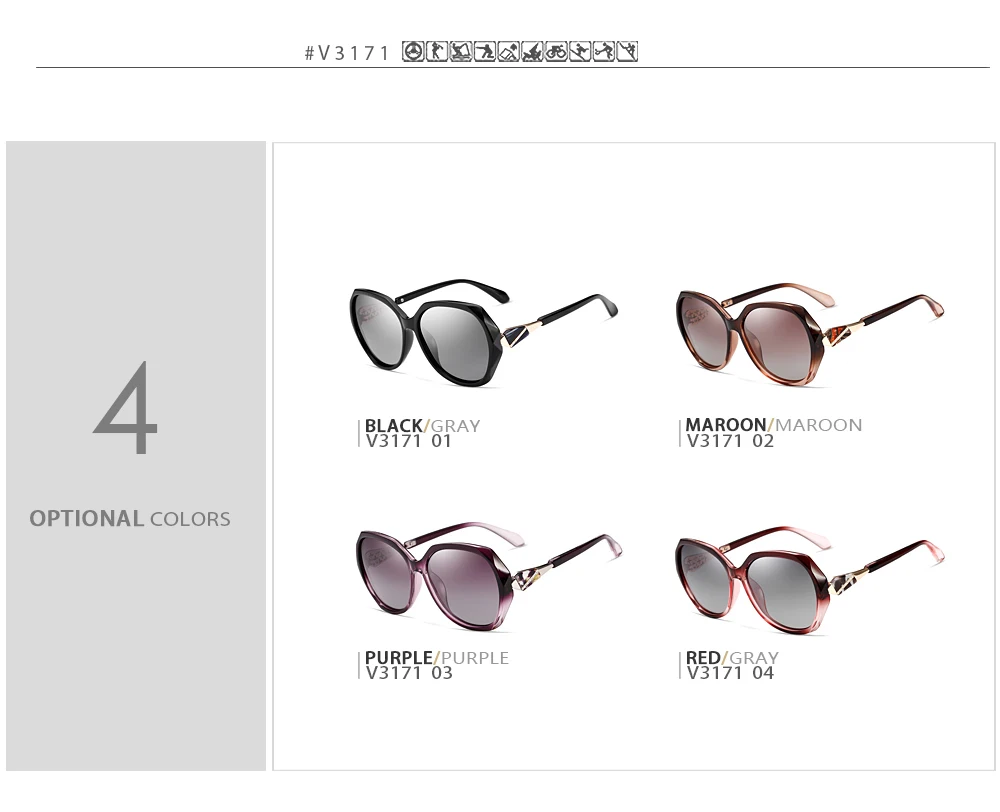
Task: Click the MAROON/MAROON color label
Action: (774, 425)
